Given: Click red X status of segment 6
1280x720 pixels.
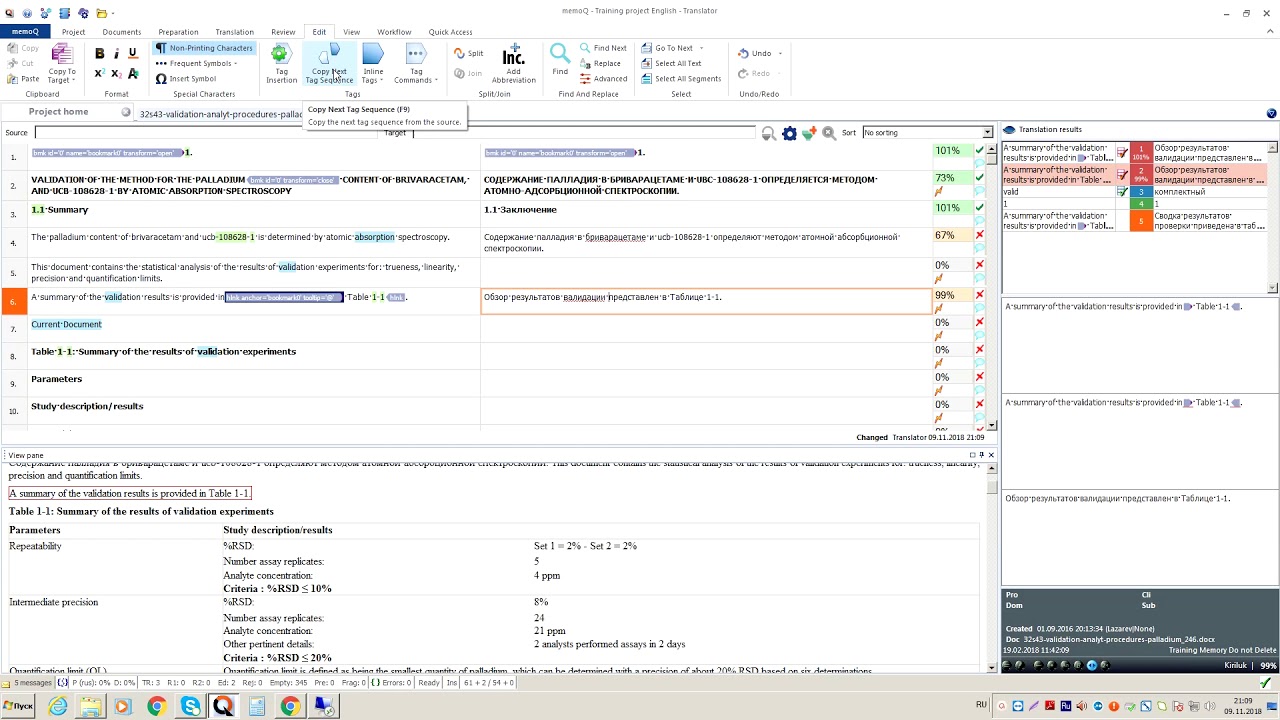Looking at the screenshot, I should point(979,295).
